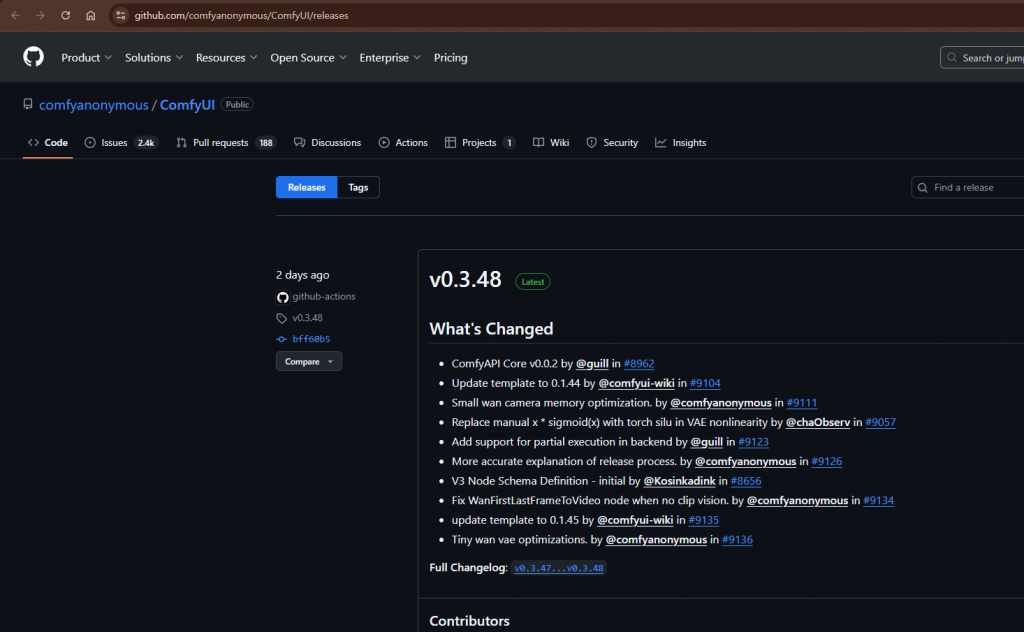Open pull request #9134
This screenshot has height=632, width=1024.
tap(878, 501)
